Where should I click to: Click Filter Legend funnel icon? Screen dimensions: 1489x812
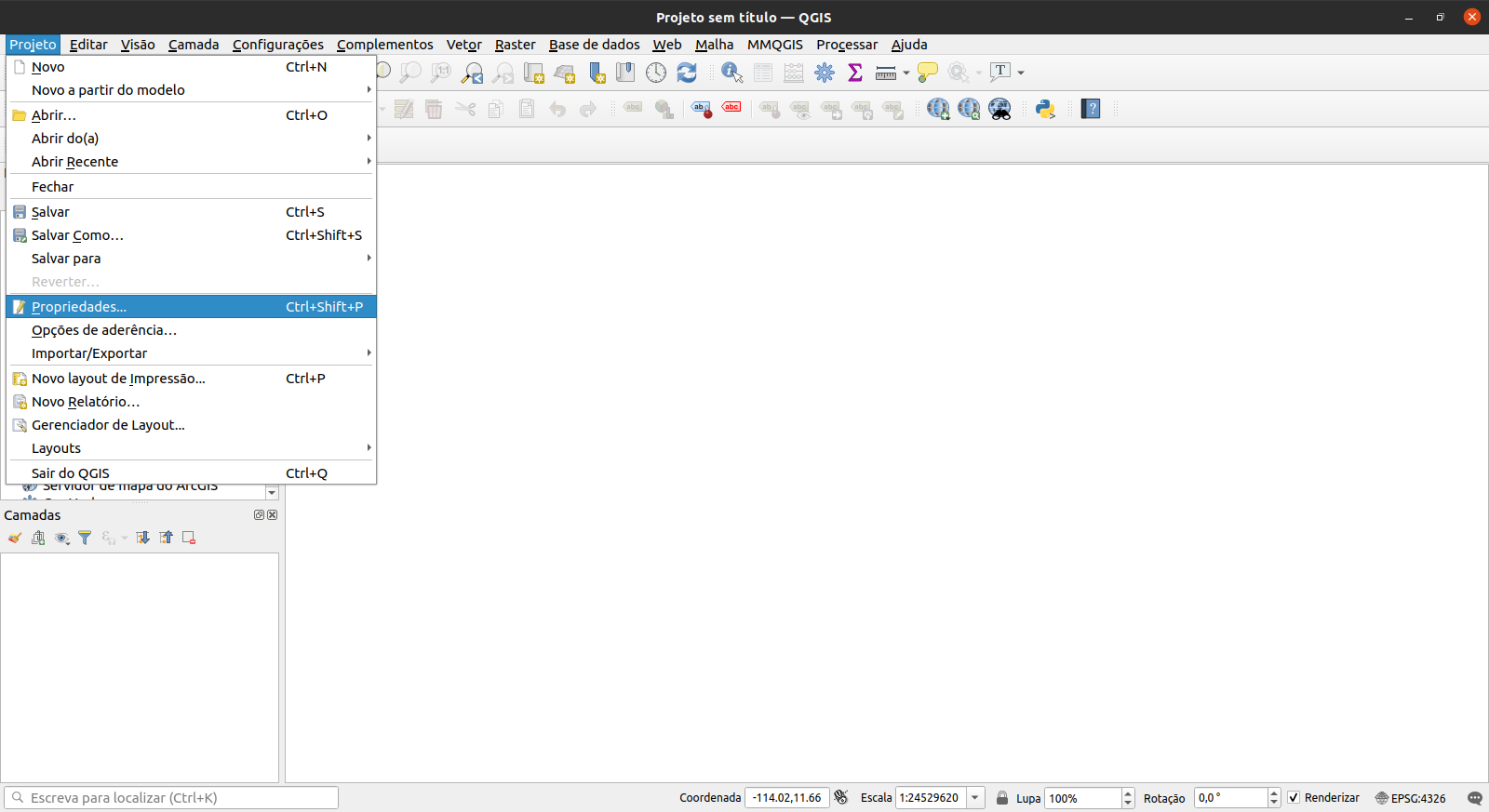click(x=85, y=538)
